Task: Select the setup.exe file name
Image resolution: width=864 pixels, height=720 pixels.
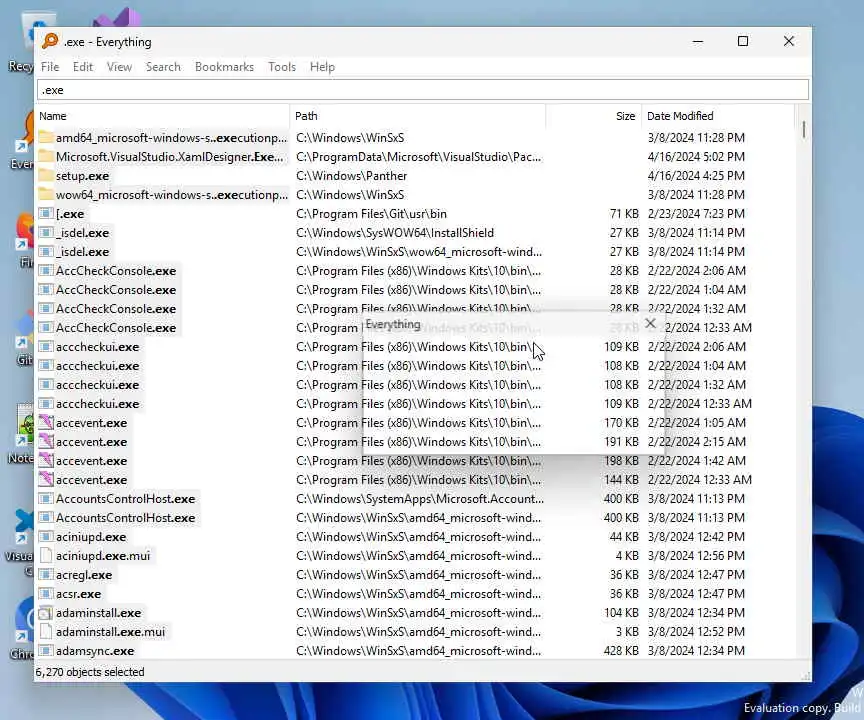Action: [83, 176]
